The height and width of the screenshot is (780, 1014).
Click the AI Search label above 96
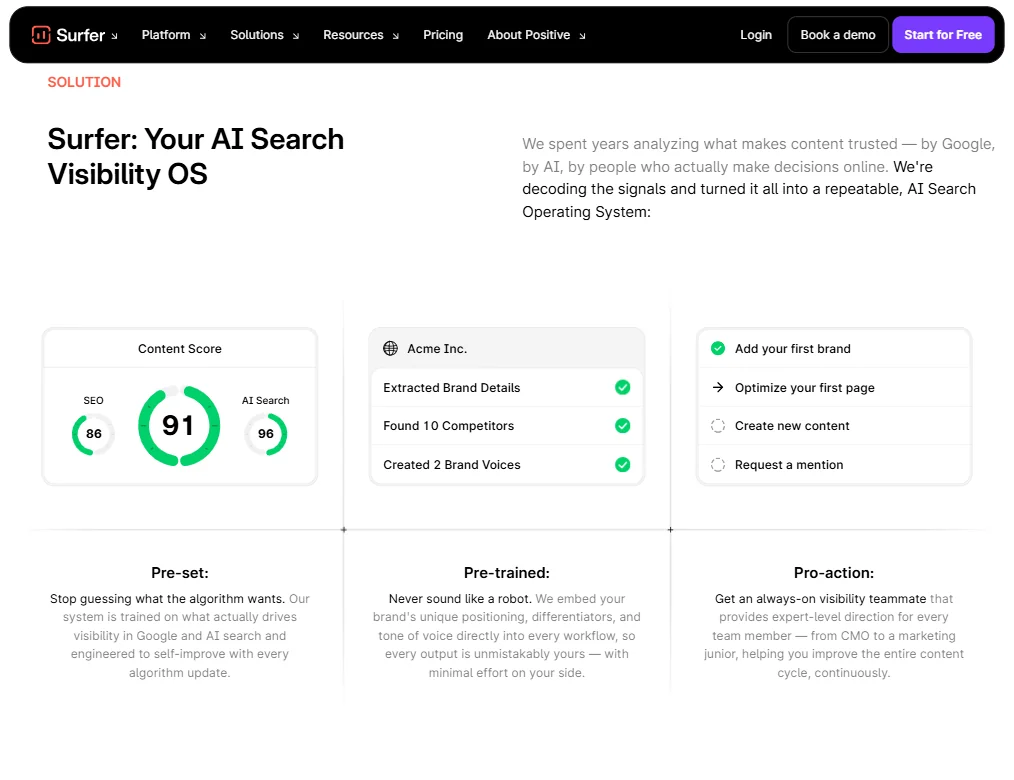[266, 400]
